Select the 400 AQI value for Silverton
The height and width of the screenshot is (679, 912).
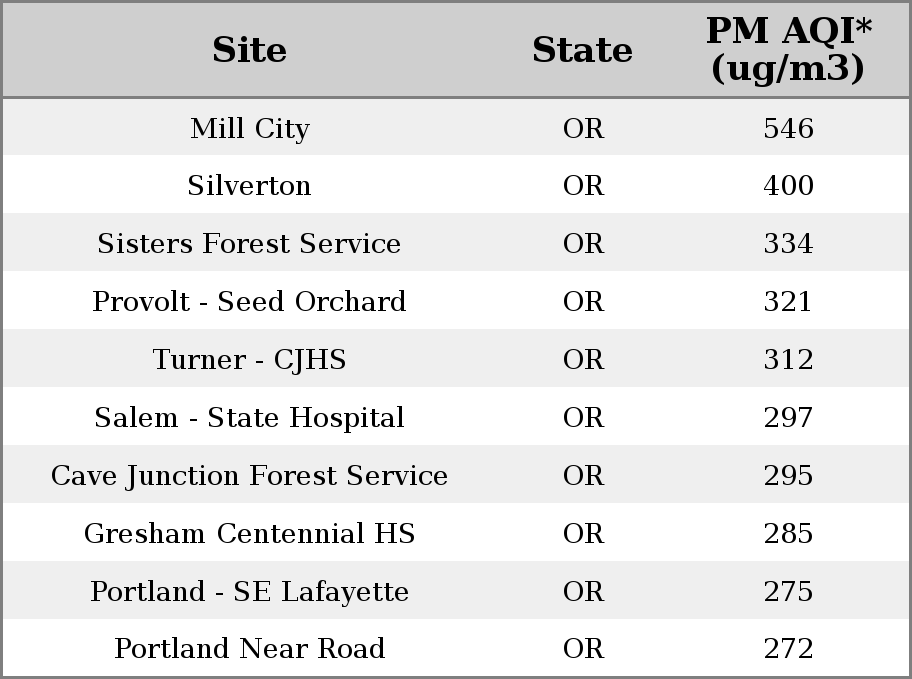tap(788, 186)
